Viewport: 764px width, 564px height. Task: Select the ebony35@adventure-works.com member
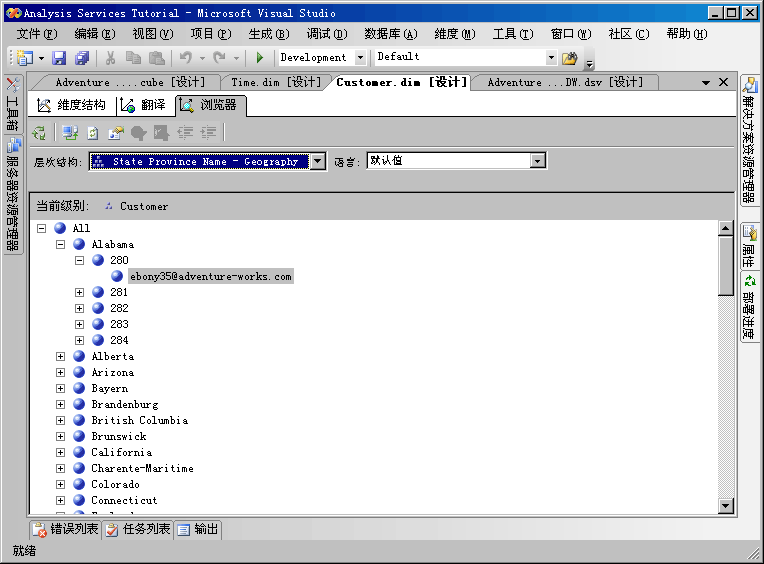(x=211, y=276)
